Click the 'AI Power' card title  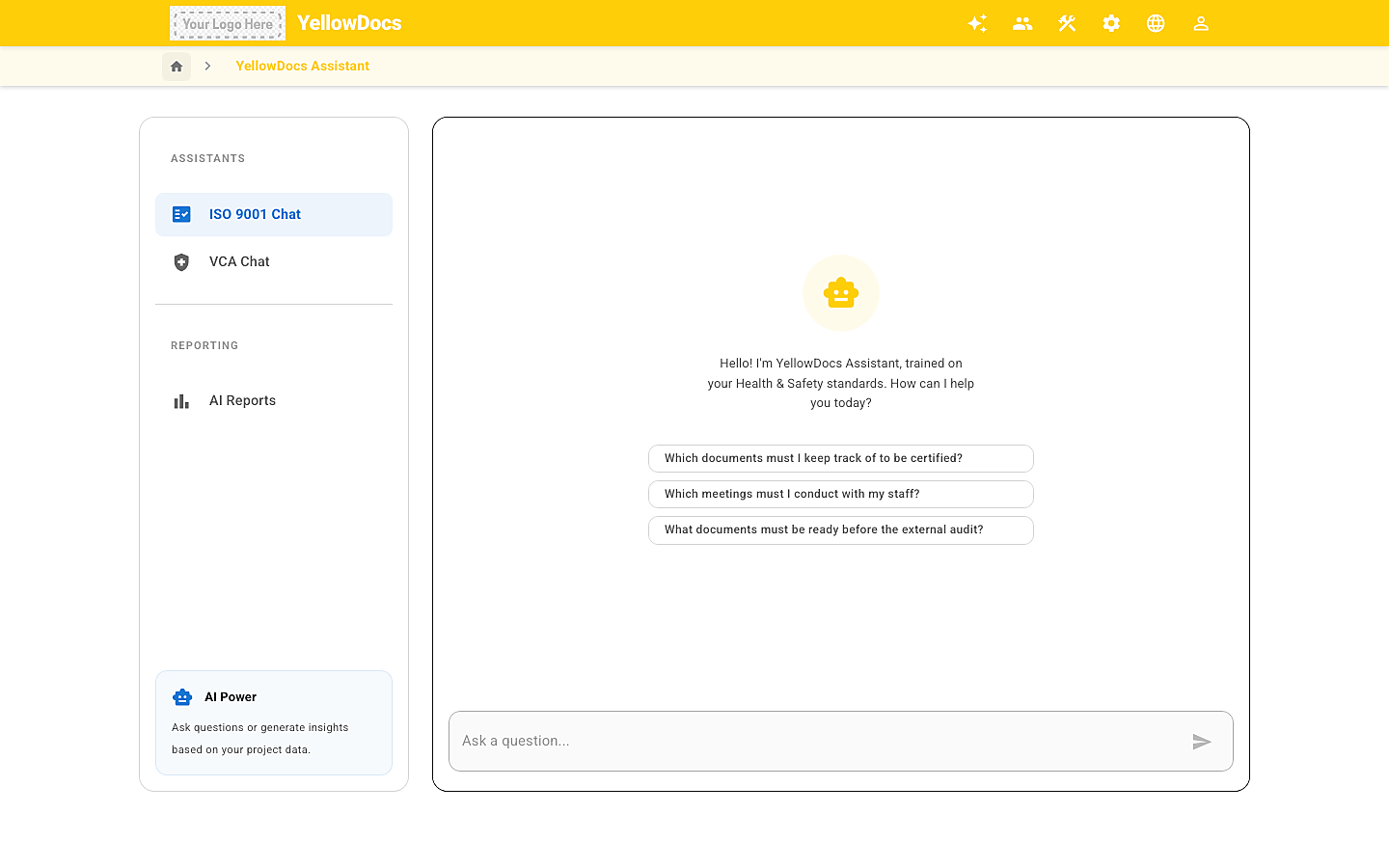(x=231, y=697)
